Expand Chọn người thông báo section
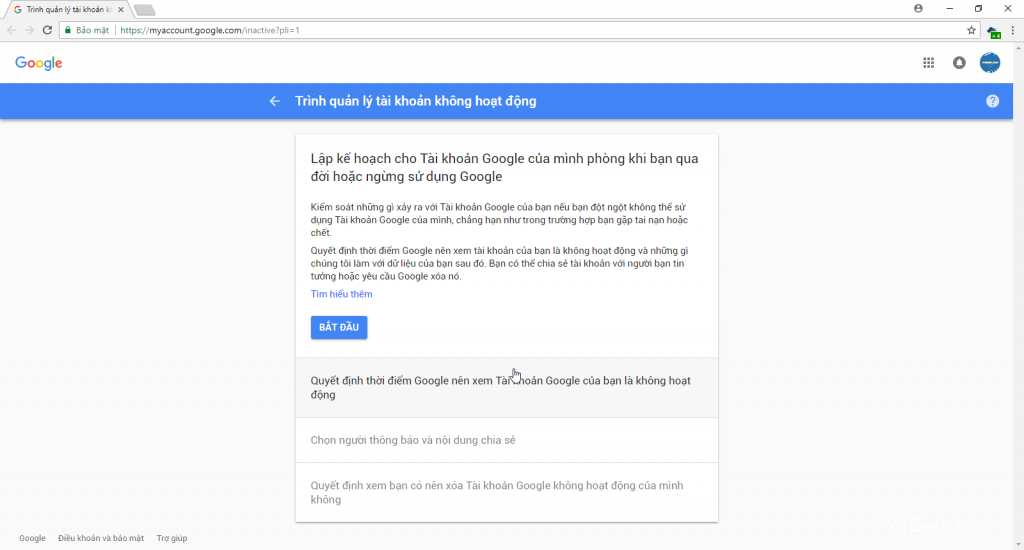 coord(507,440)
